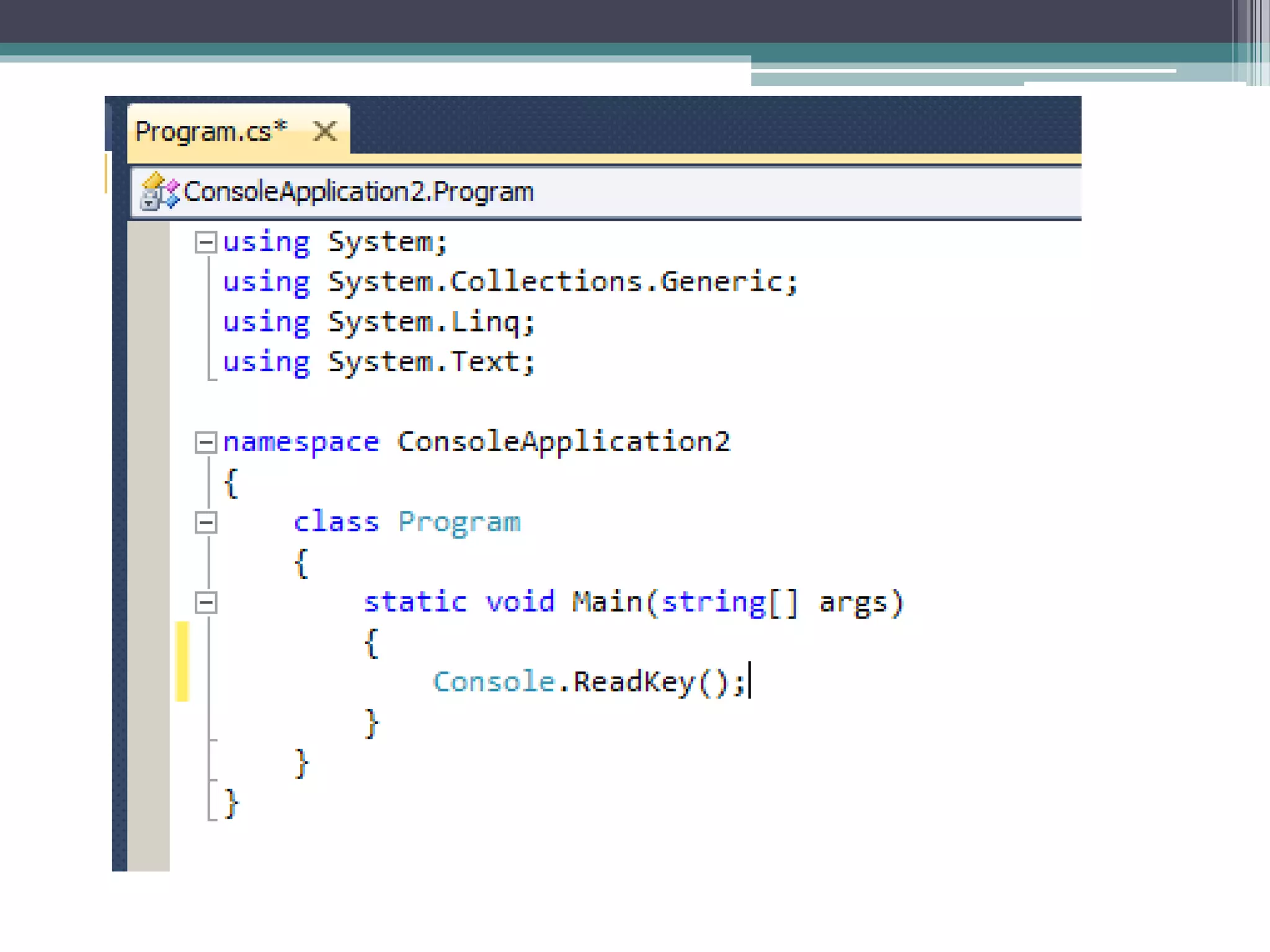Image resolution: width=1270 pixels, height=952 pixels.
Task: Click on using System.Linq line
Action: tap(378, 322)
